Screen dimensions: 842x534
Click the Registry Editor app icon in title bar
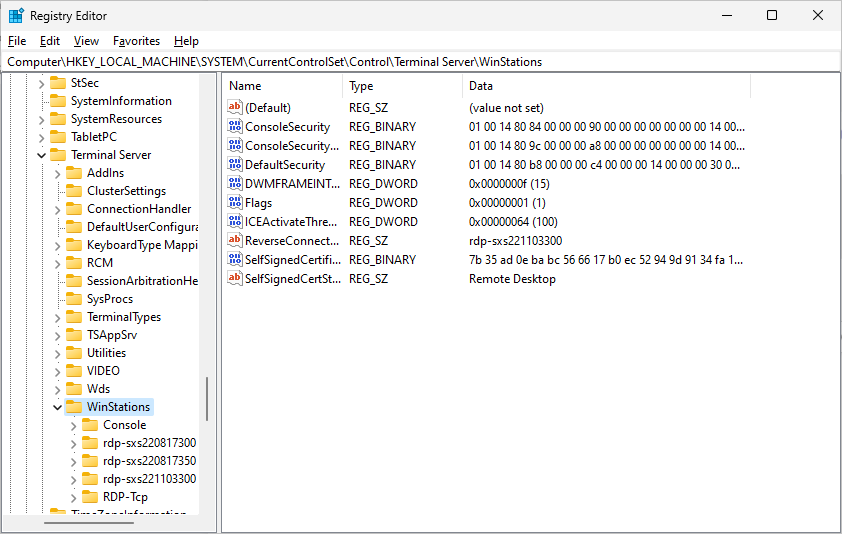click(x=16, y=16)
